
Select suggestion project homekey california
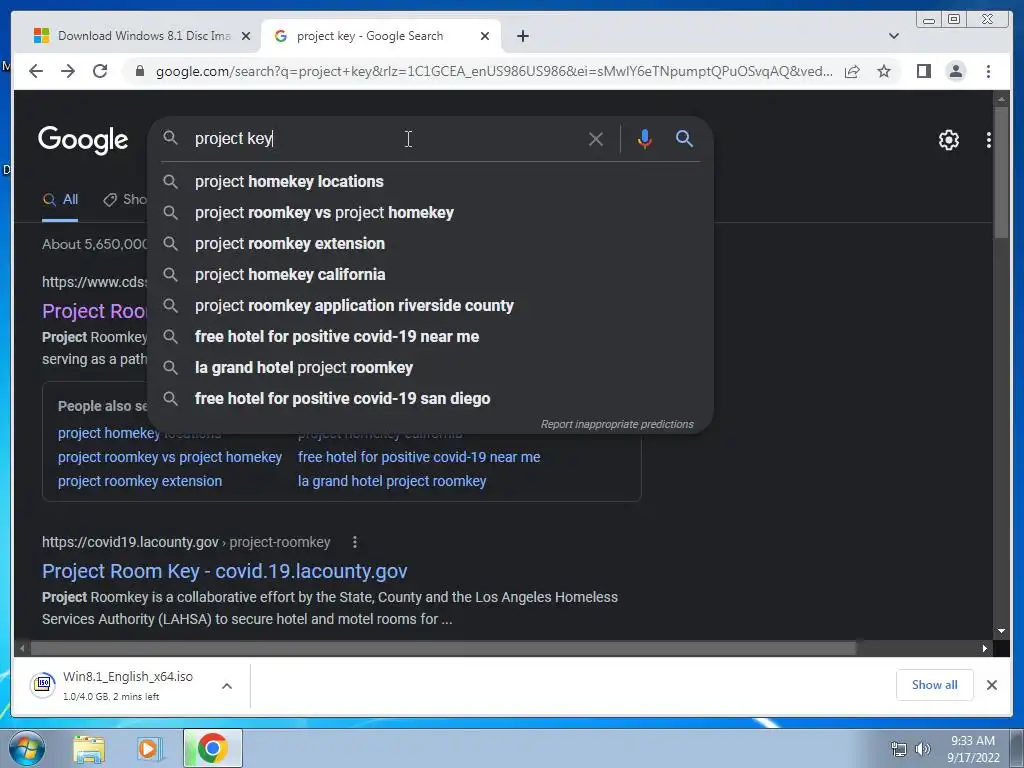click(430, 275)
